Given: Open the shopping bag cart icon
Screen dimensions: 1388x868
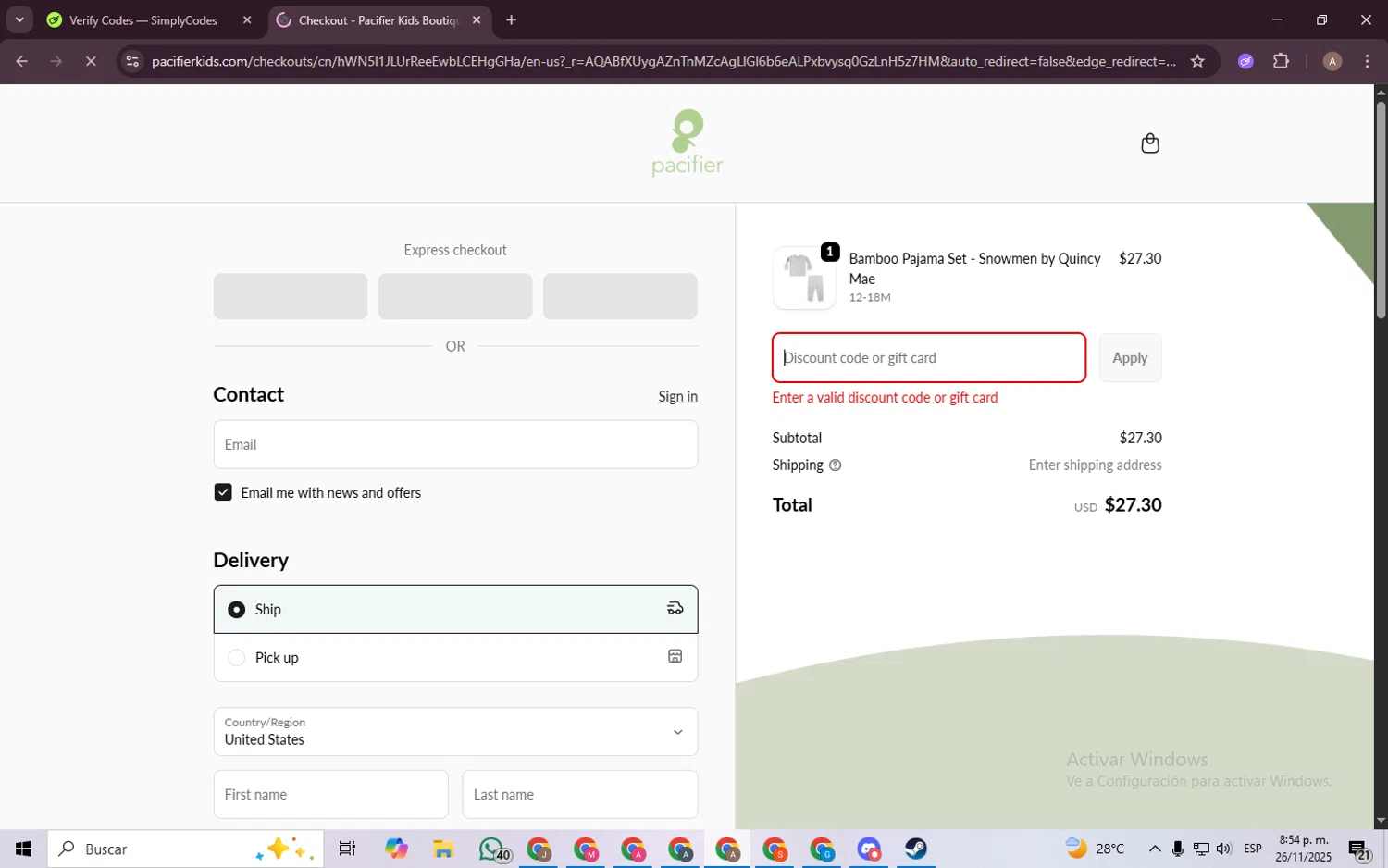Looking at the screenshot, I should (1150, 143).
